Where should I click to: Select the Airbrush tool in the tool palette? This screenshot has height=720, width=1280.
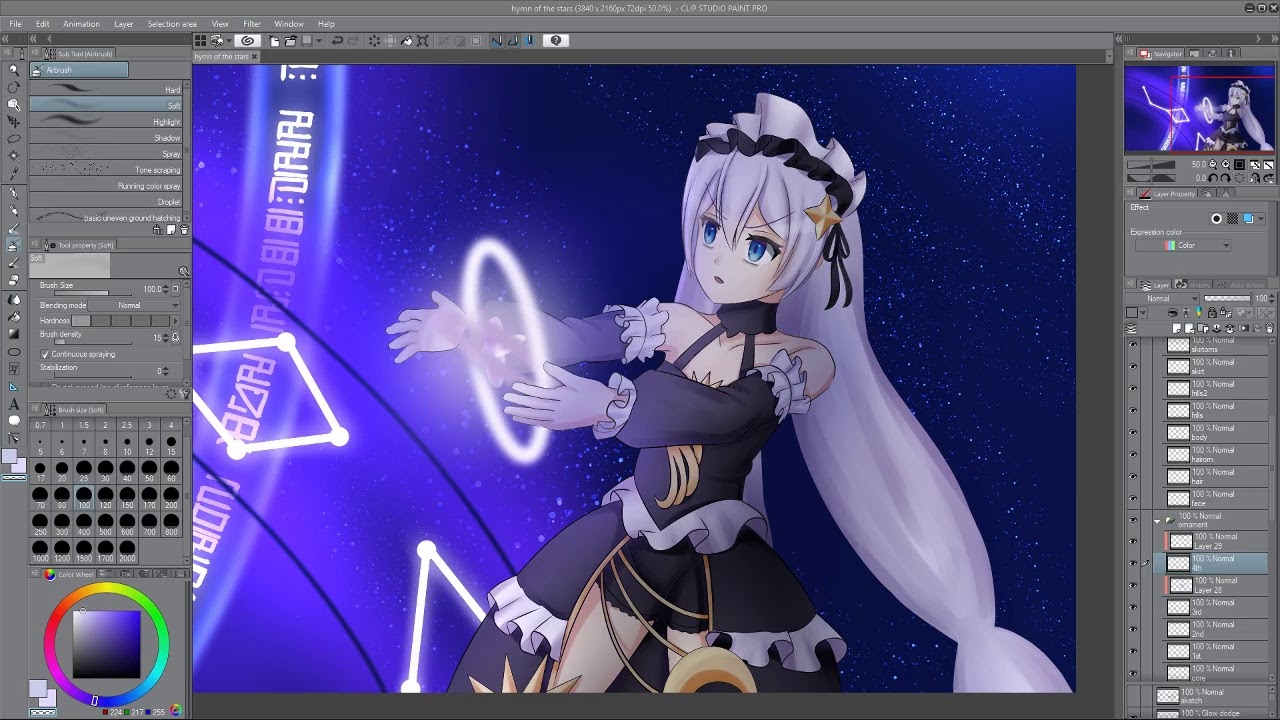point(14,245)
